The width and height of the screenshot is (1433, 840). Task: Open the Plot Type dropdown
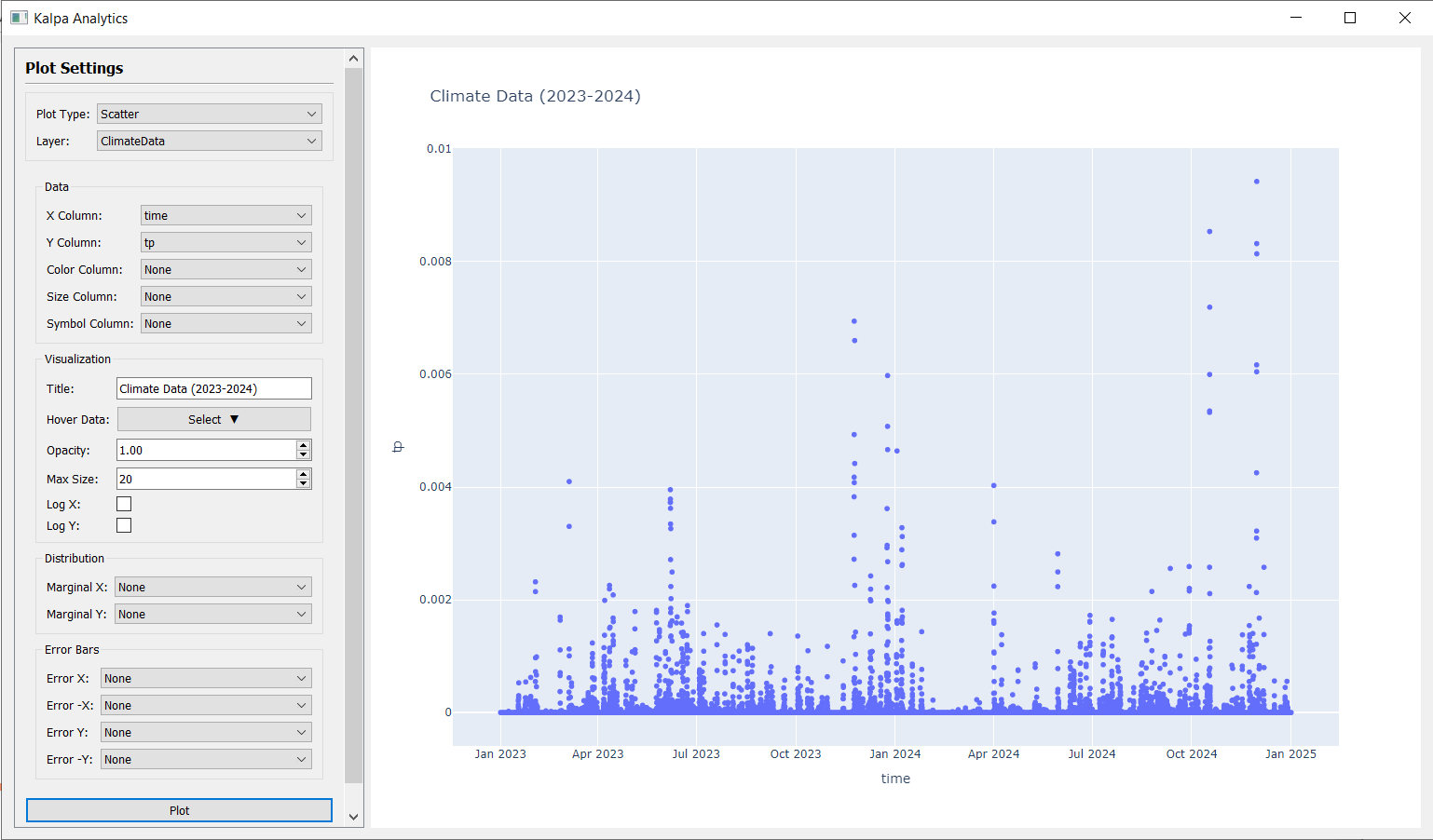point(209,114)
